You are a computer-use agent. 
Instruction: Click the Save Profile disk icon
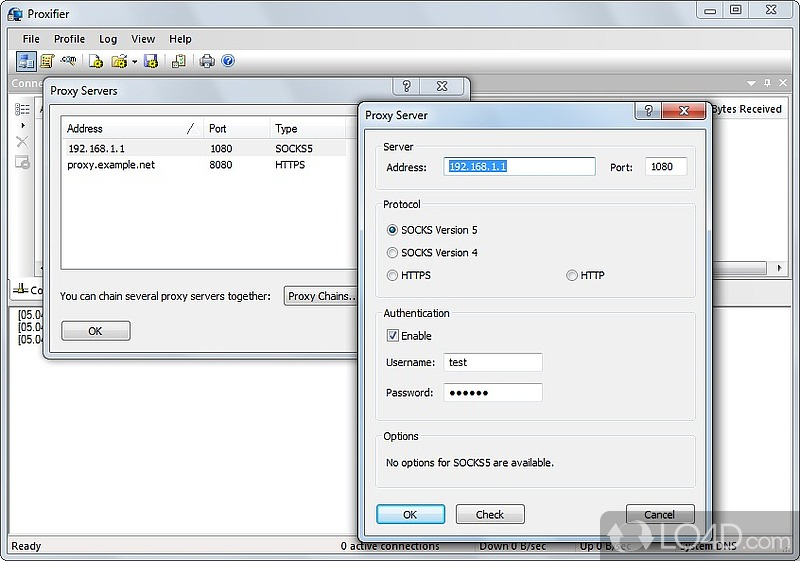151,62
